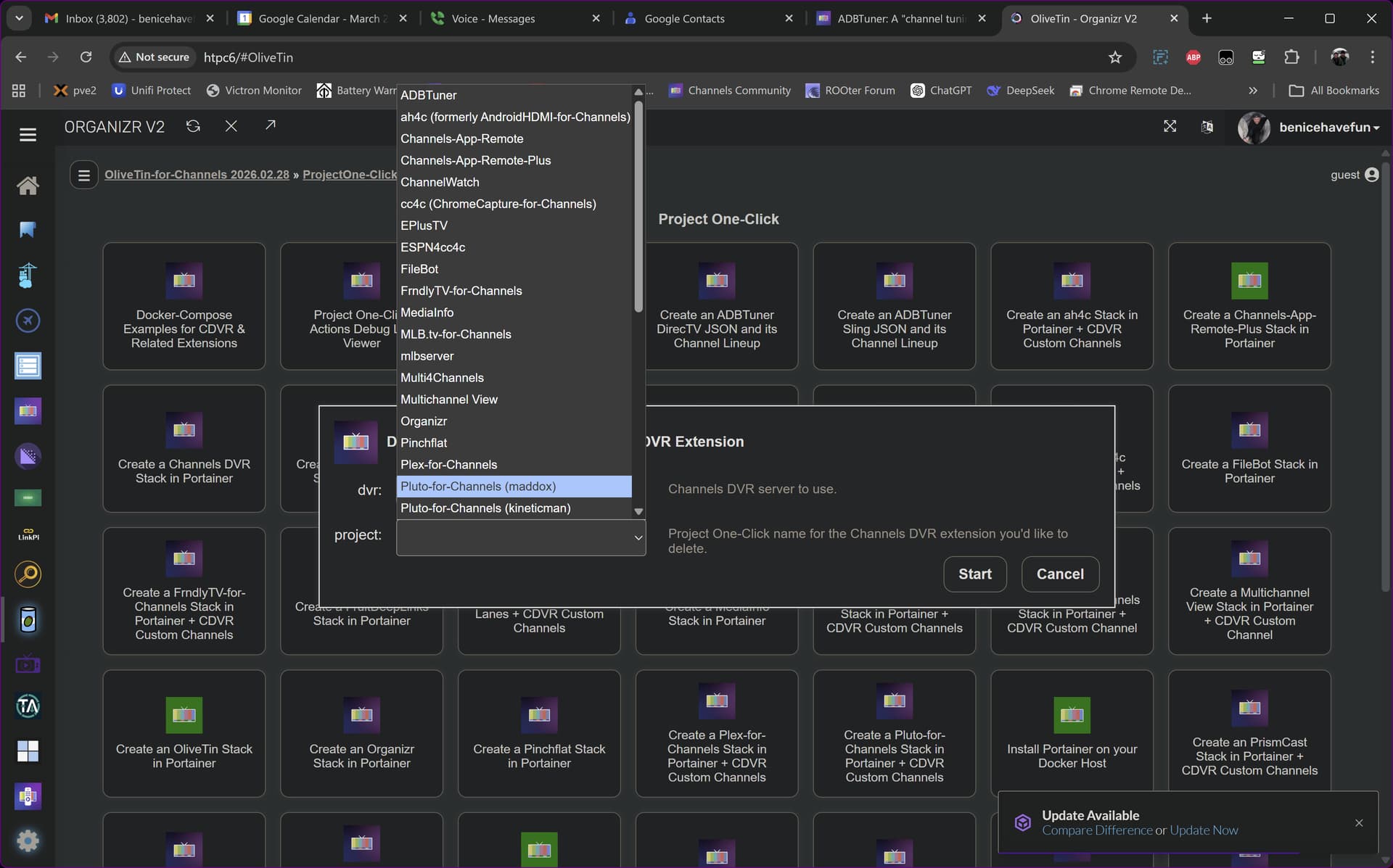Screen dimensions: 1393x868
Task: Click the pop-out arrow icon beside ORGANIZR V2
Action: point(270,125)
